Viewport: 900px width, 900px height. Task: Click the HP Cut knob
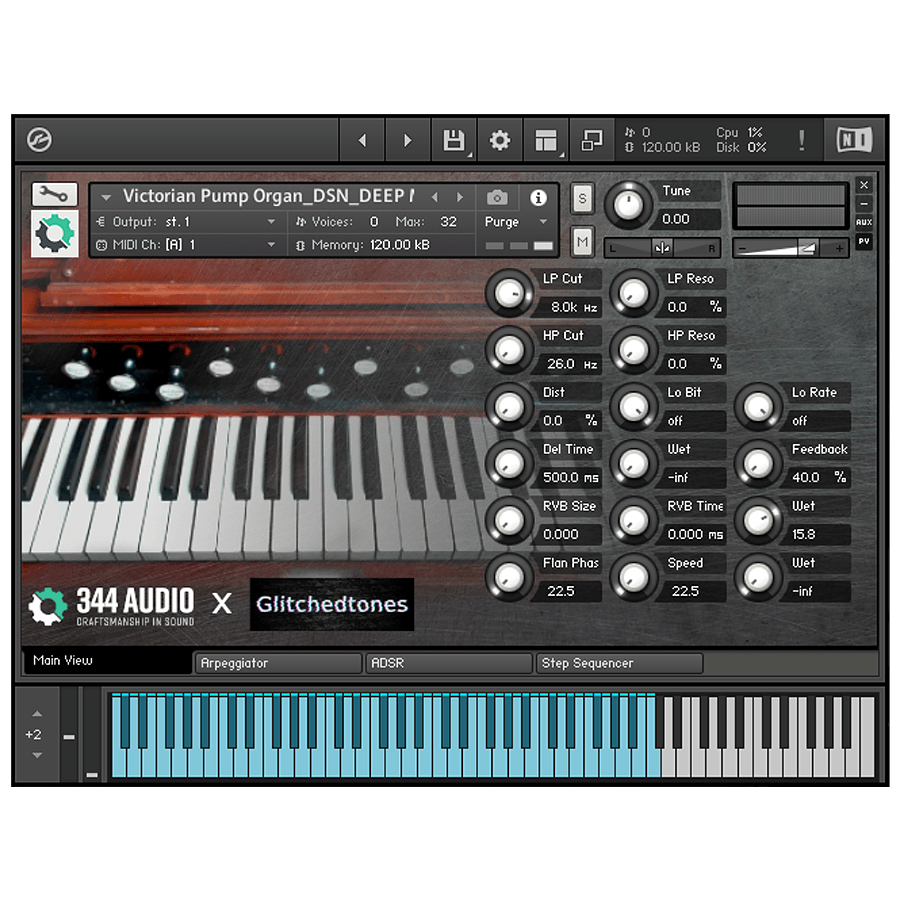(x=510, y=350)
